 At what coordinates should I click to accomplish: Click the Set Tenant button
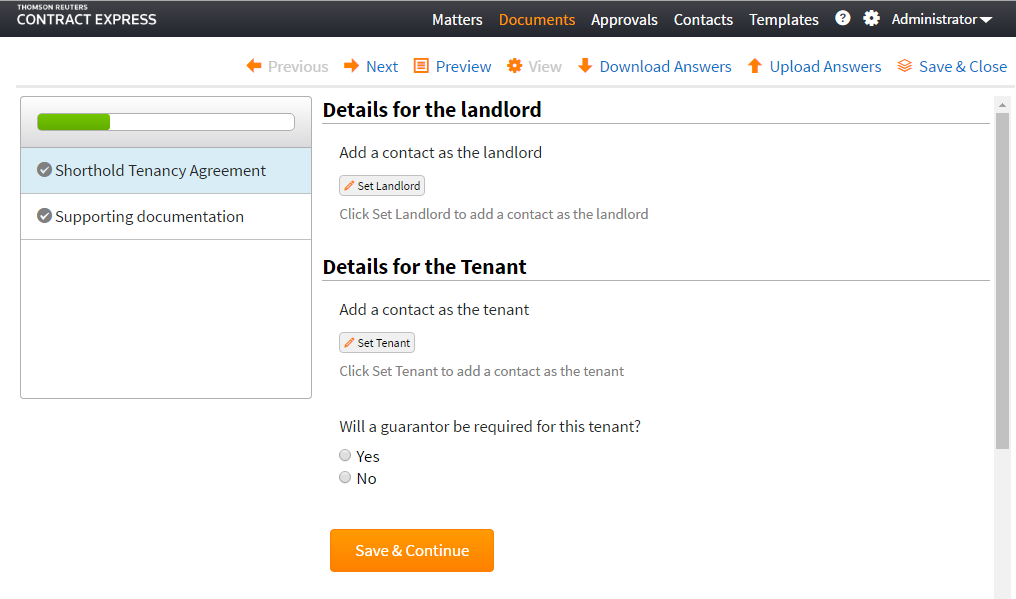coord(377,343)
